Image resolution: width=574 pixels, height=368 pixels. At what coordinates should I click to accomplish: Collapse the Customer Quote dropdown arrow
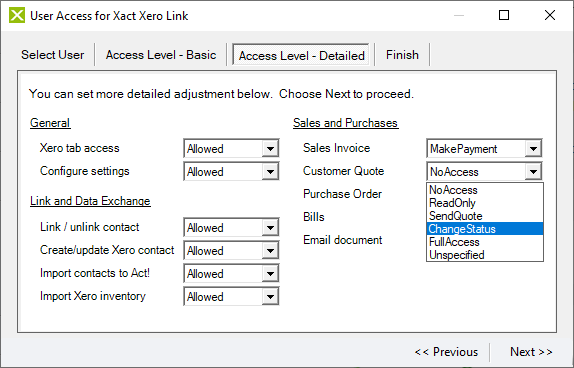(533, 171)
